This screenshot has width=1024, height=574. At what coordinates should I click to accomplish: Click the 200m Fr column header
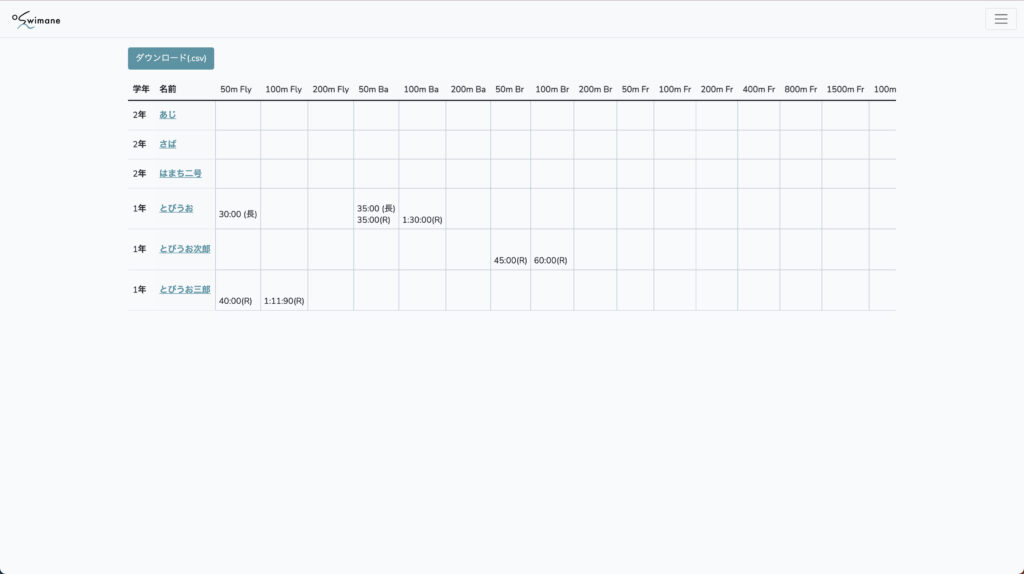(x=717, y=89)
